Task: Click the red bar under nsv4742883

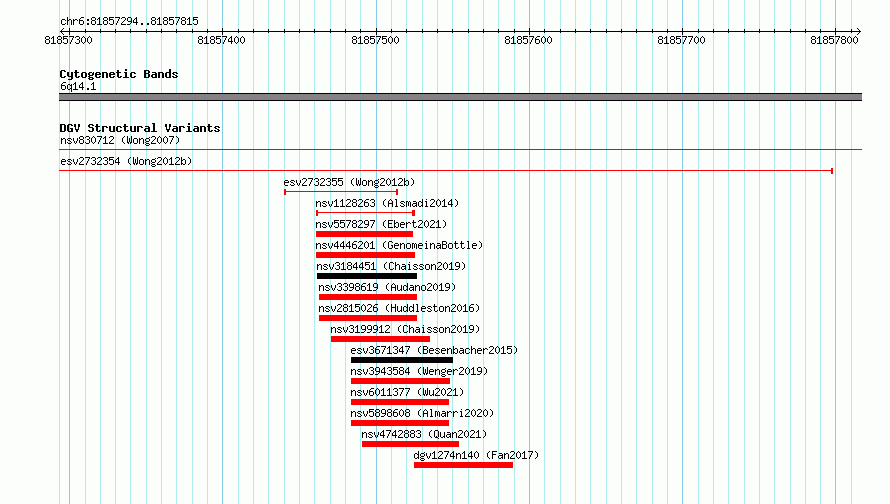Action: [410, 444]
